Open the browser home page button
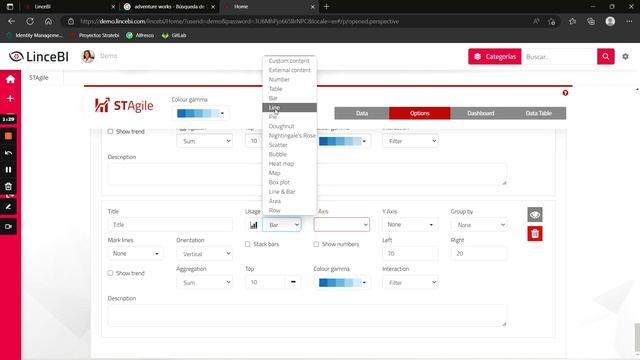The image size is (640, 360). [48, 21]
